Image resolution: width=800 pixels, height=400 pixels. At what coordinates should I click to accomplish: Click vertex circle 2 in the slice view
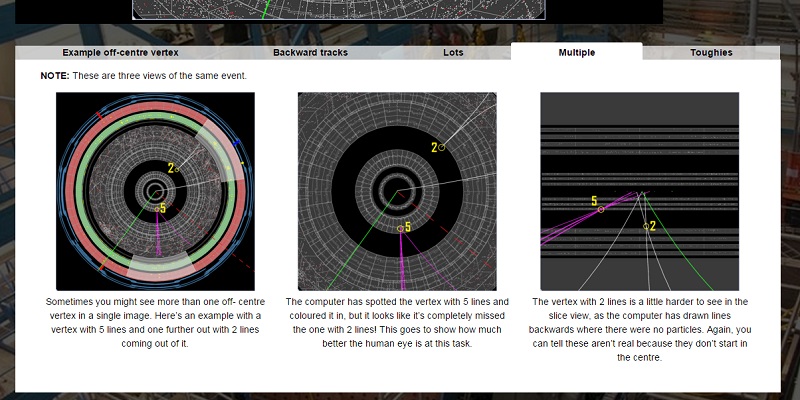pyautogui.click(x=646, y=226)
